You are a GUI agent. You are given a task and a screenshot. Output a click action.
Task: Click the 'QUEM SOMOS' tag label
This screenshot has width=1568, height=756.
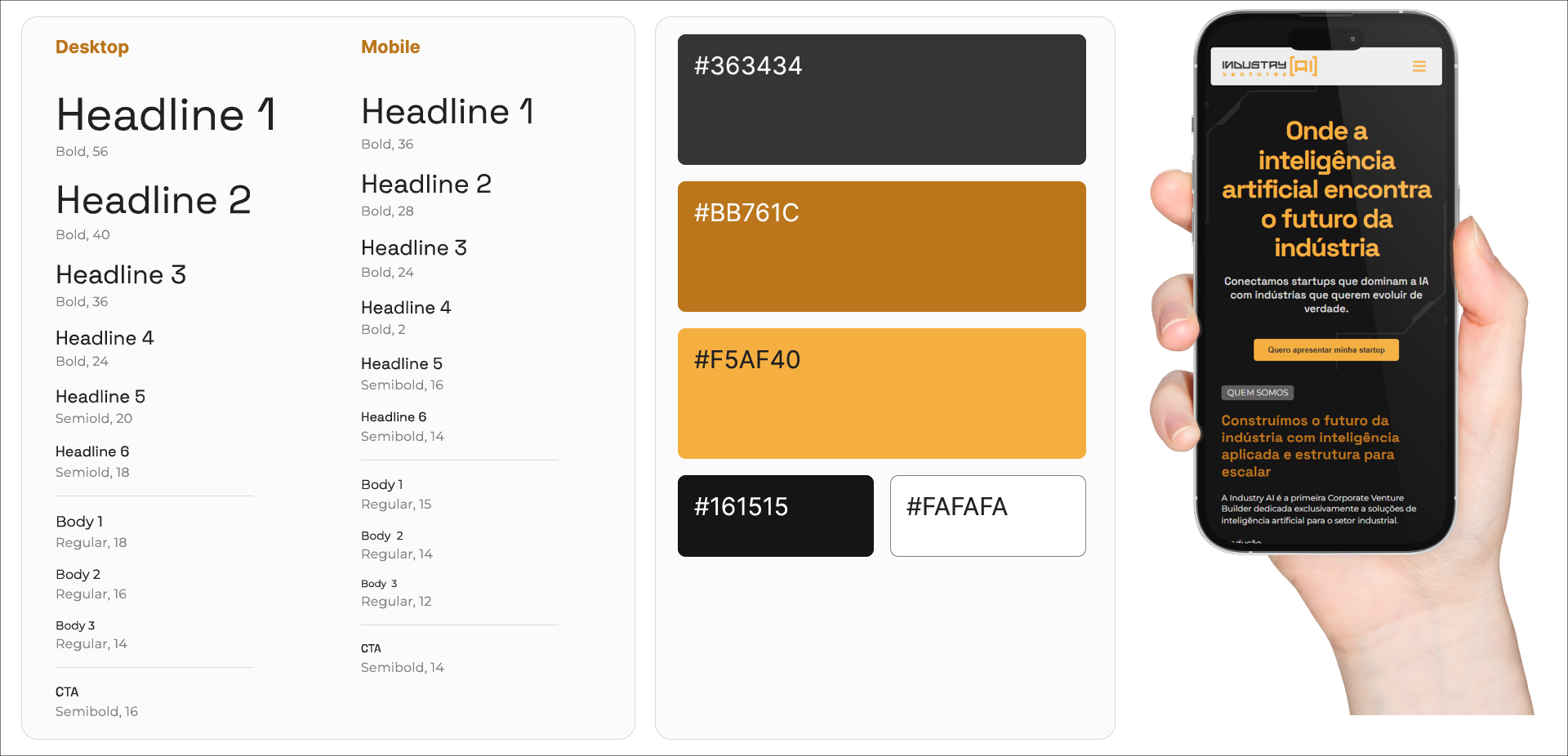tap(1257, 393)
